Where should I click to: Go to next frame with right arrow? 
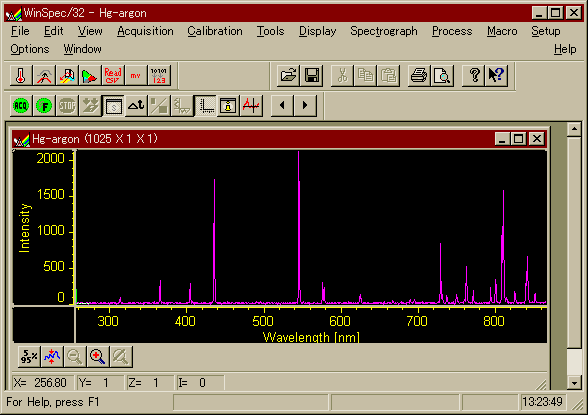point(305,106)
